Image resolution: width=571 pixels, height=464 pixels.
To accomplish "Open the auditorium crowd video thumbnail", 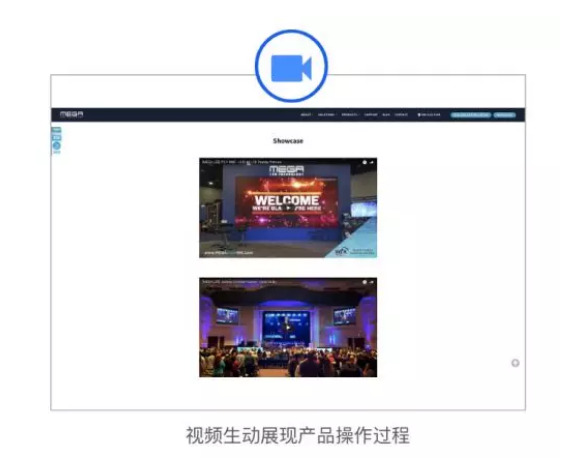I will coord(288,327).
